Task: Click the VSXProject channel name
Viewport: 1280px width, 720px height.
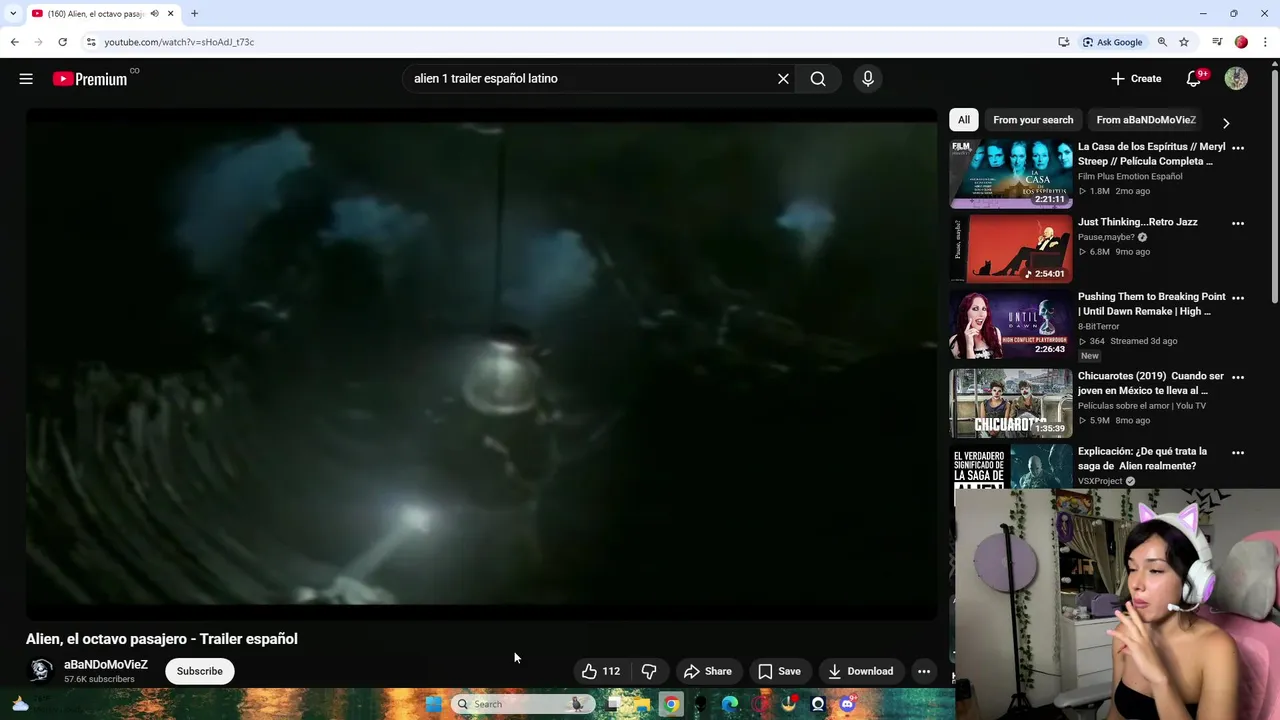Action: click(x=1100, y=481)
